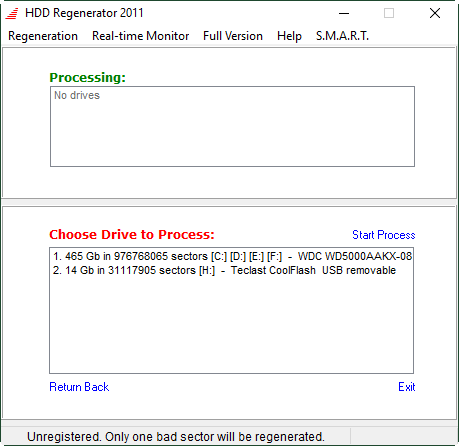The height and width of the screenshot is (446, 459).
Task: Open the Regeneration menu
Action: (x=43, y=36)
